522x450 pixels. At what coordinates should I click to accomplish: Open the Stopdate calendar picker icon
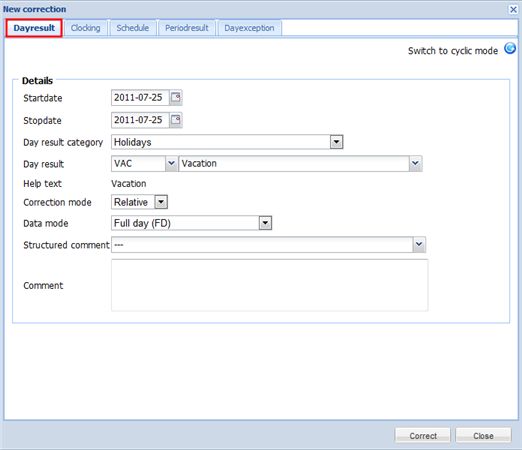coord(176,120)
